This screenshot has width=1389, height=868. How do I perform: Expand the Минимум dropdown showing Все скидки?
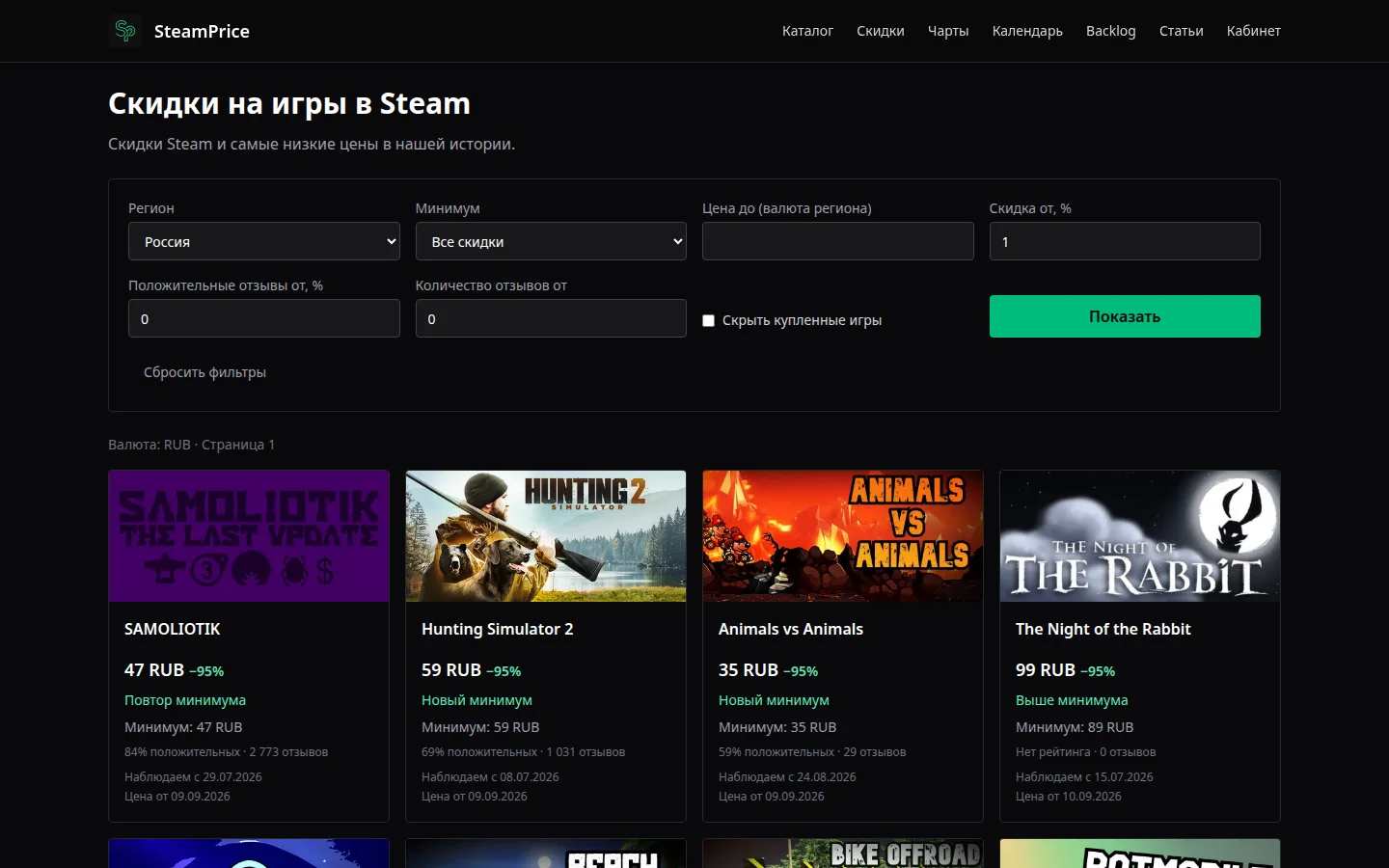pos(551,241)
